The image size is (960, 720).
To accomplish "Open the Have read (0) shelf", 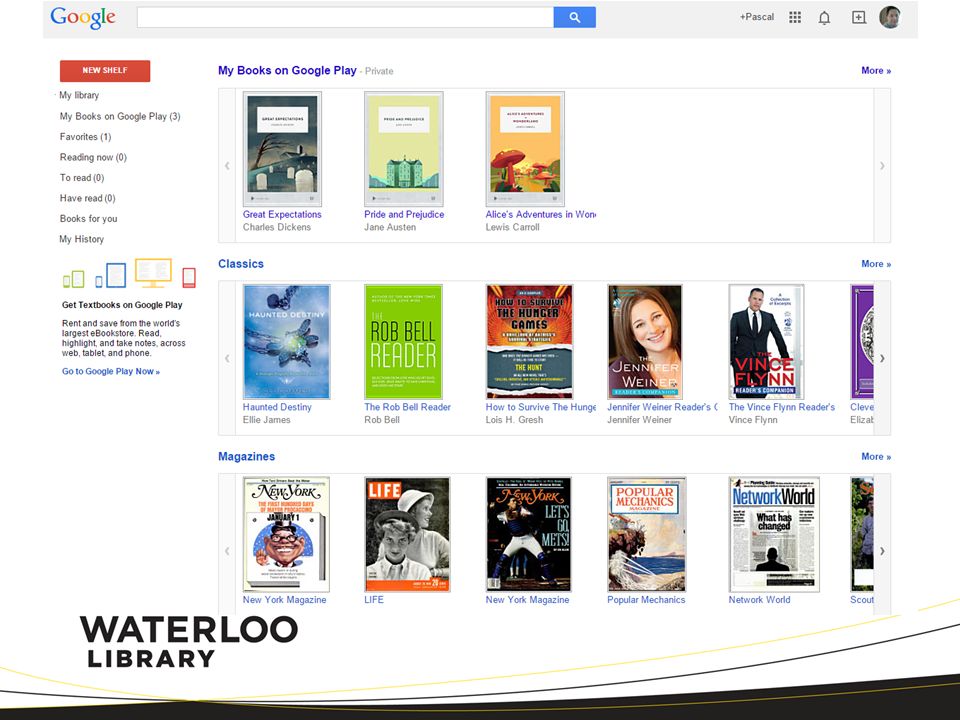I will pos(88,198).
